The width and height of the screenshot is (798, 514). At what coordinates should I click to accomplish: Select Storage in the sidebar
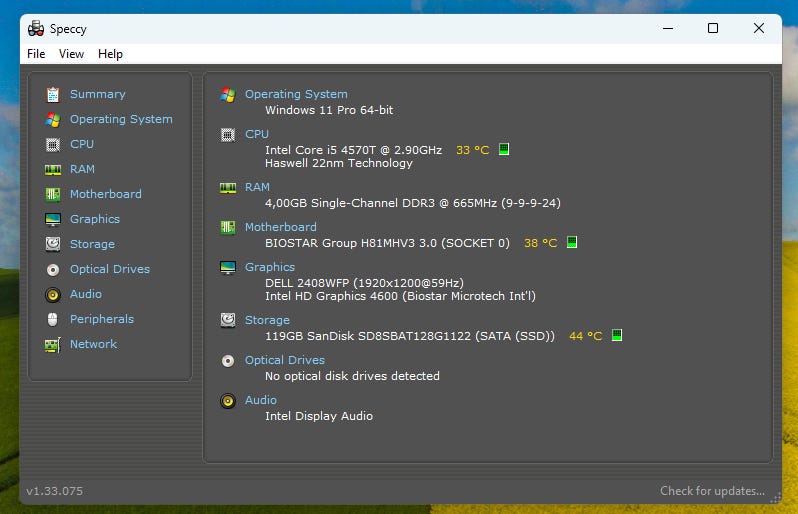(x=92, y=244)
